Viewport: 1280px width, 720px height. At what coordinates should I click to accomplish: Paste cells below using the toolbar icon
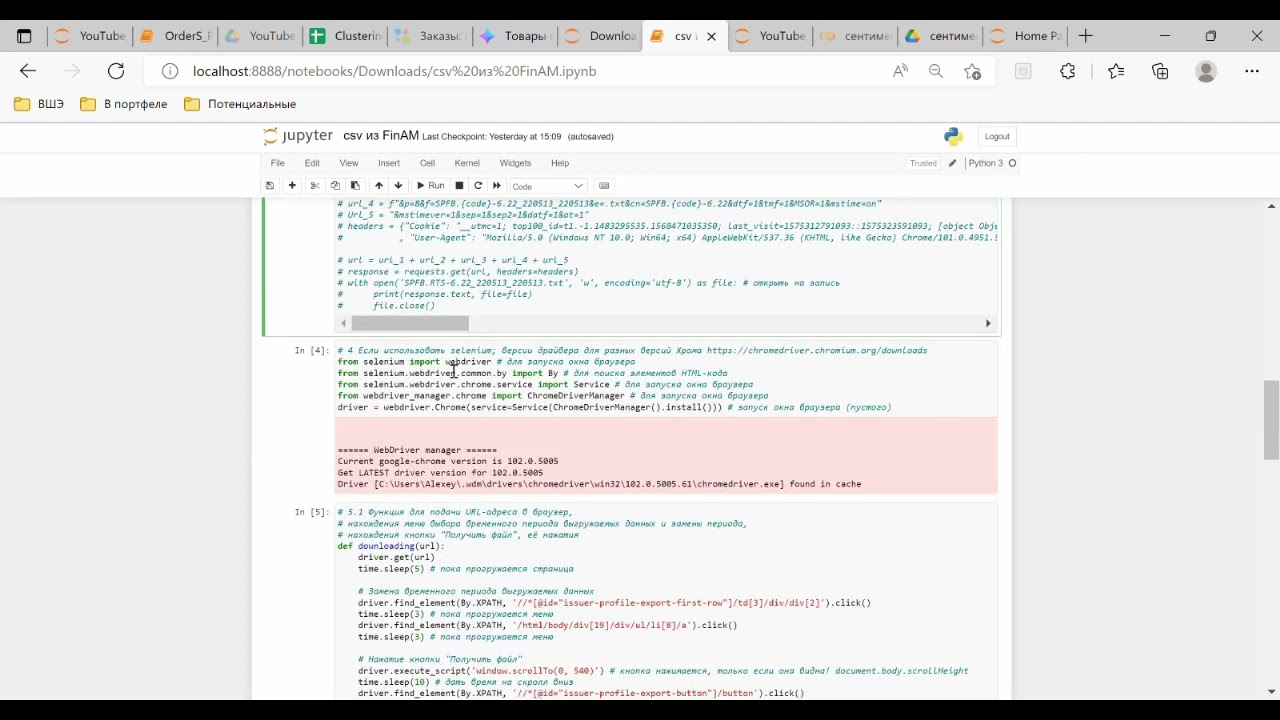pyautogui.click(x=355, y=186)
